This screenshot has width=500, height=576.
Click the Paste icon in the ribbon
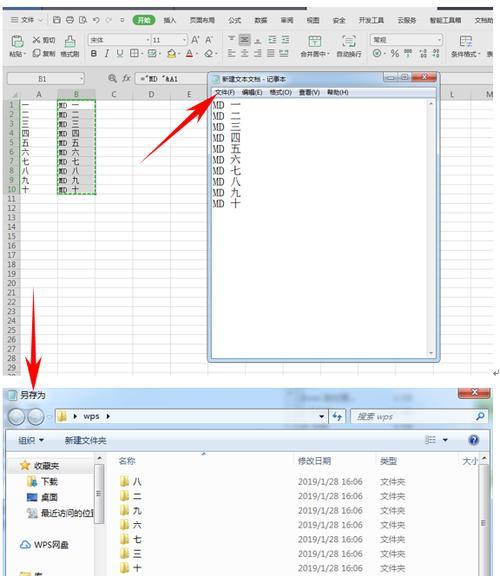pos(17,41)
